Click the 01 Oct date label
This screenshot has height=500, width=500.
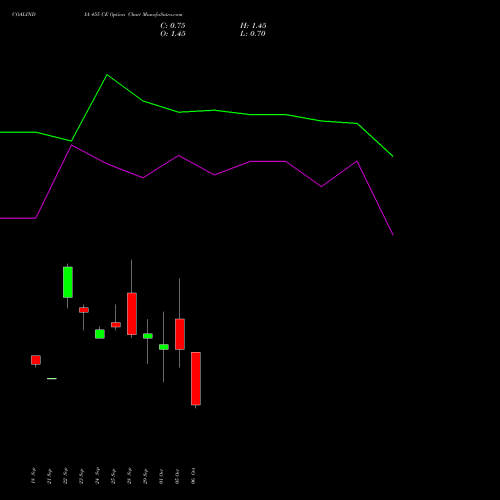[x=161, y=476]
